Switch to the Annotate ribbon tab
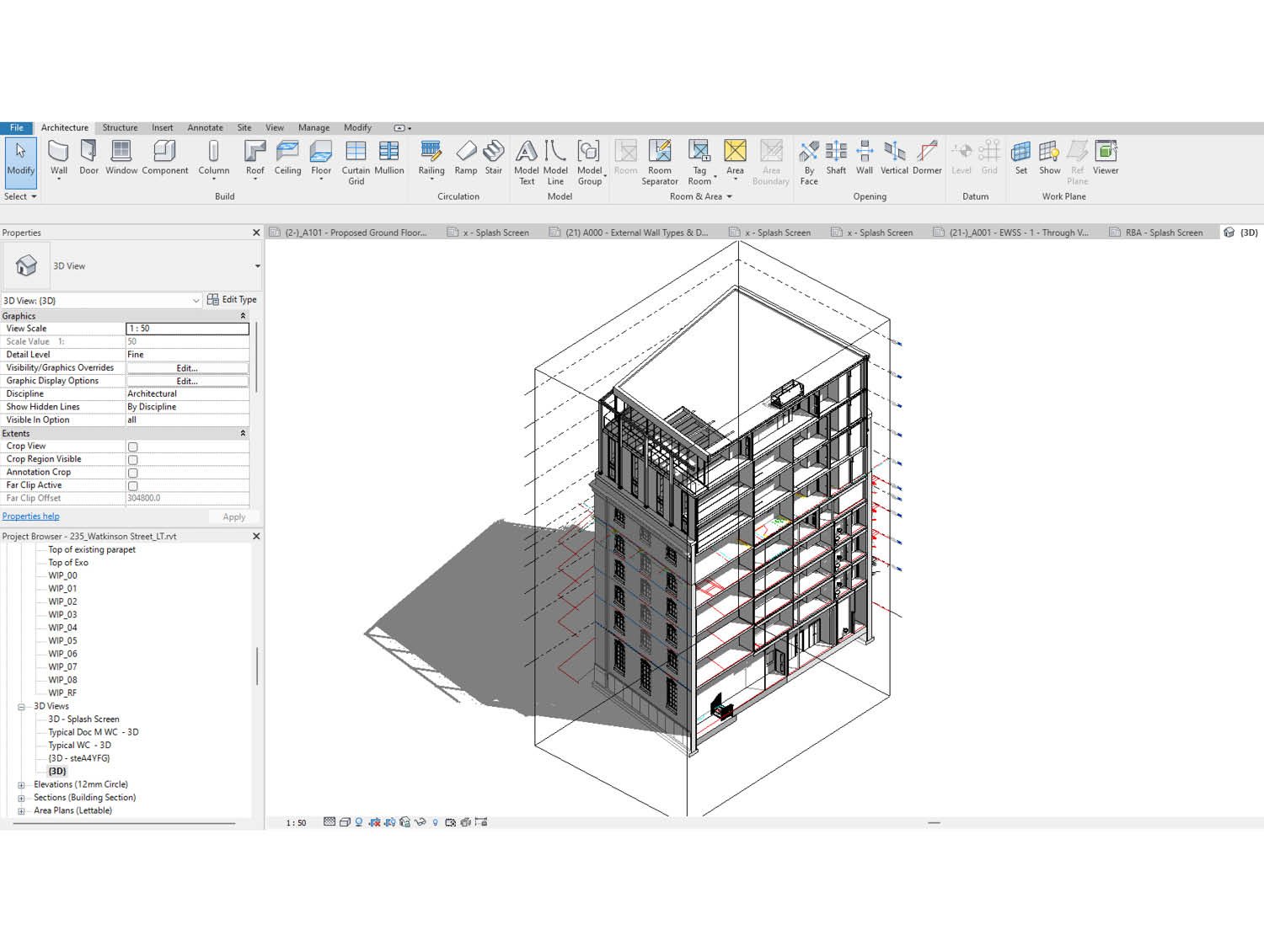 click(205, 127)
